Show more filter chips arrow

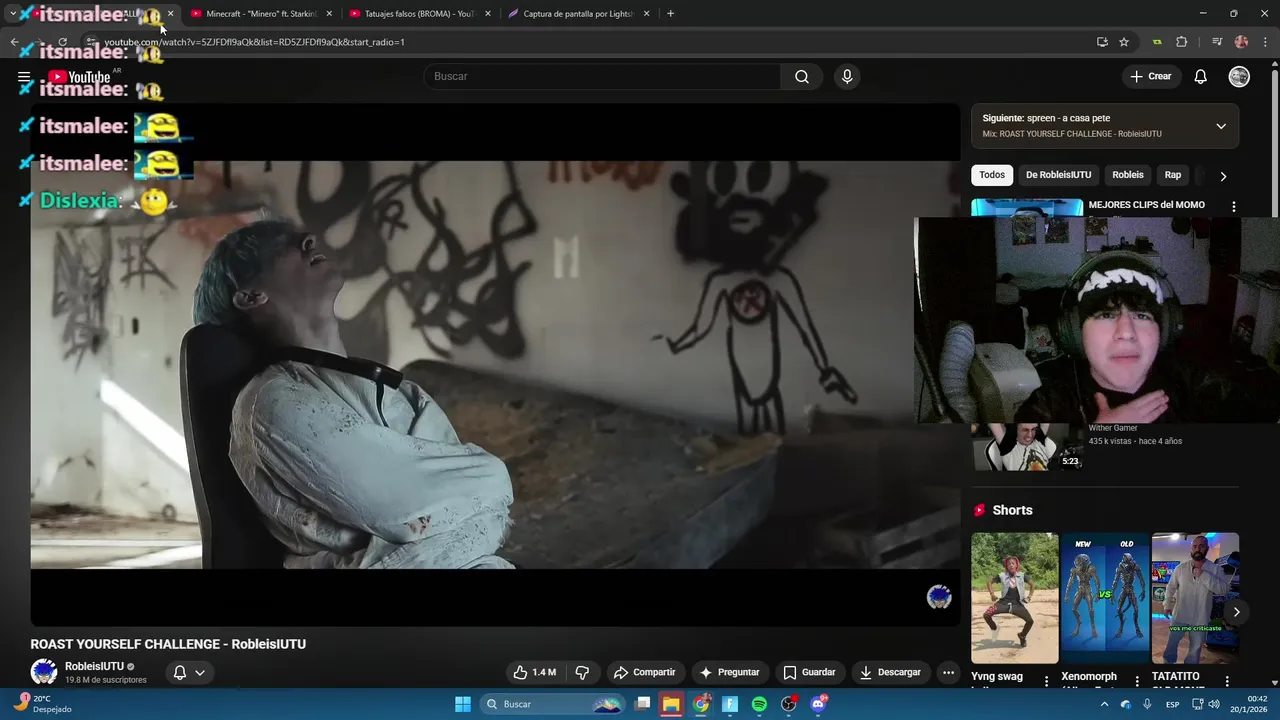tap(1223, 176)
